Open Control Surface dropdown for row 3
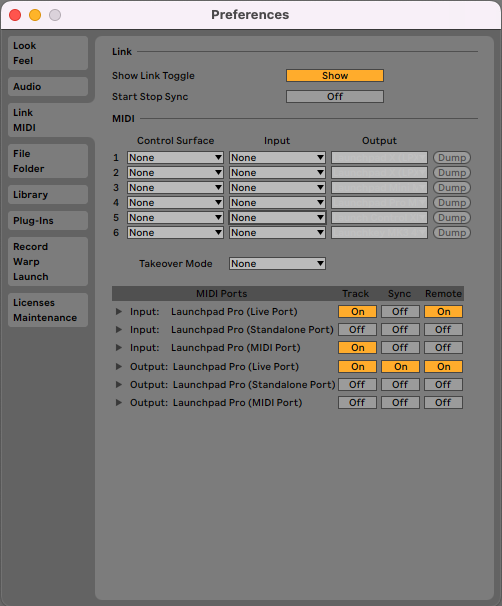The width and height of the screenshot is (502, 606). tap(175, 188)
